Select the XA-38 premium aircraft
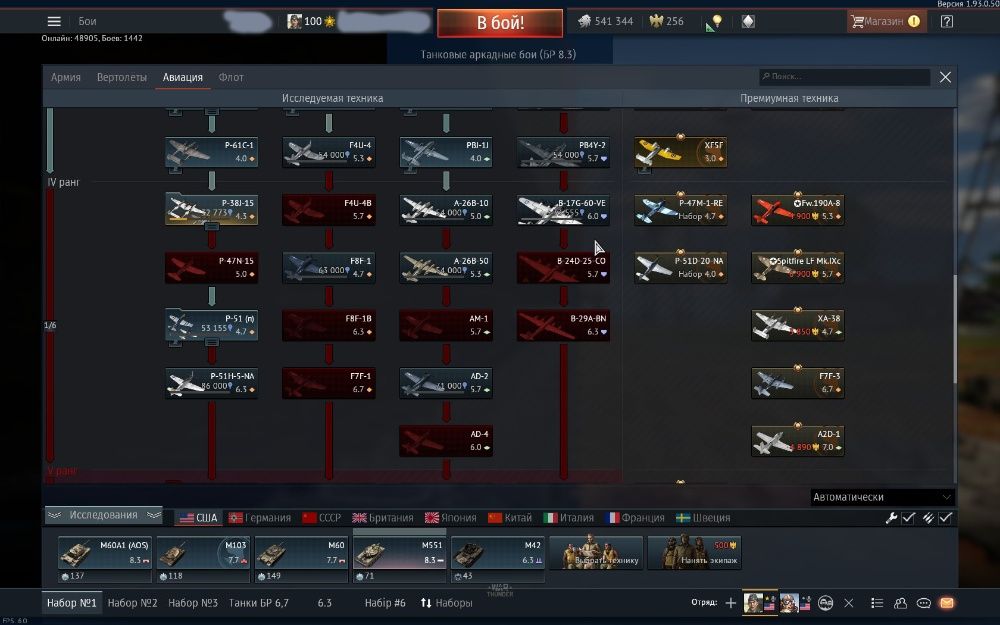Screen dimensions: 1000x625 [x=798, y=325]
